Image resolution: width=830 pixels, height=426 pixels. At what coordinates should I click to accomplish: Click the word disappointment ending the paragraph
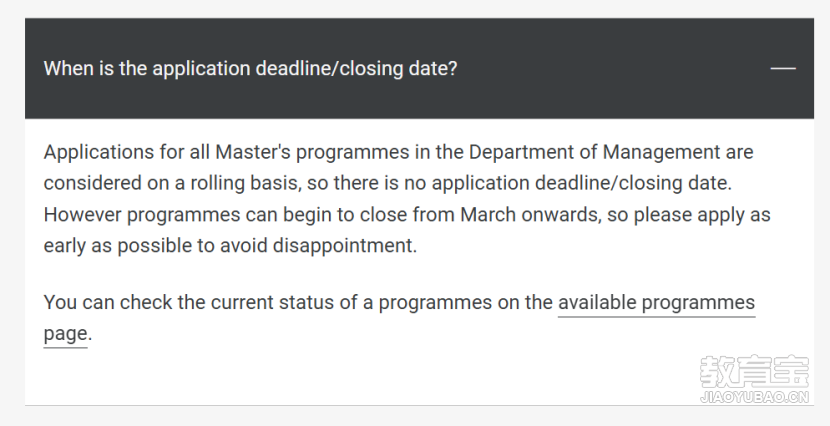tap(345, 246)
